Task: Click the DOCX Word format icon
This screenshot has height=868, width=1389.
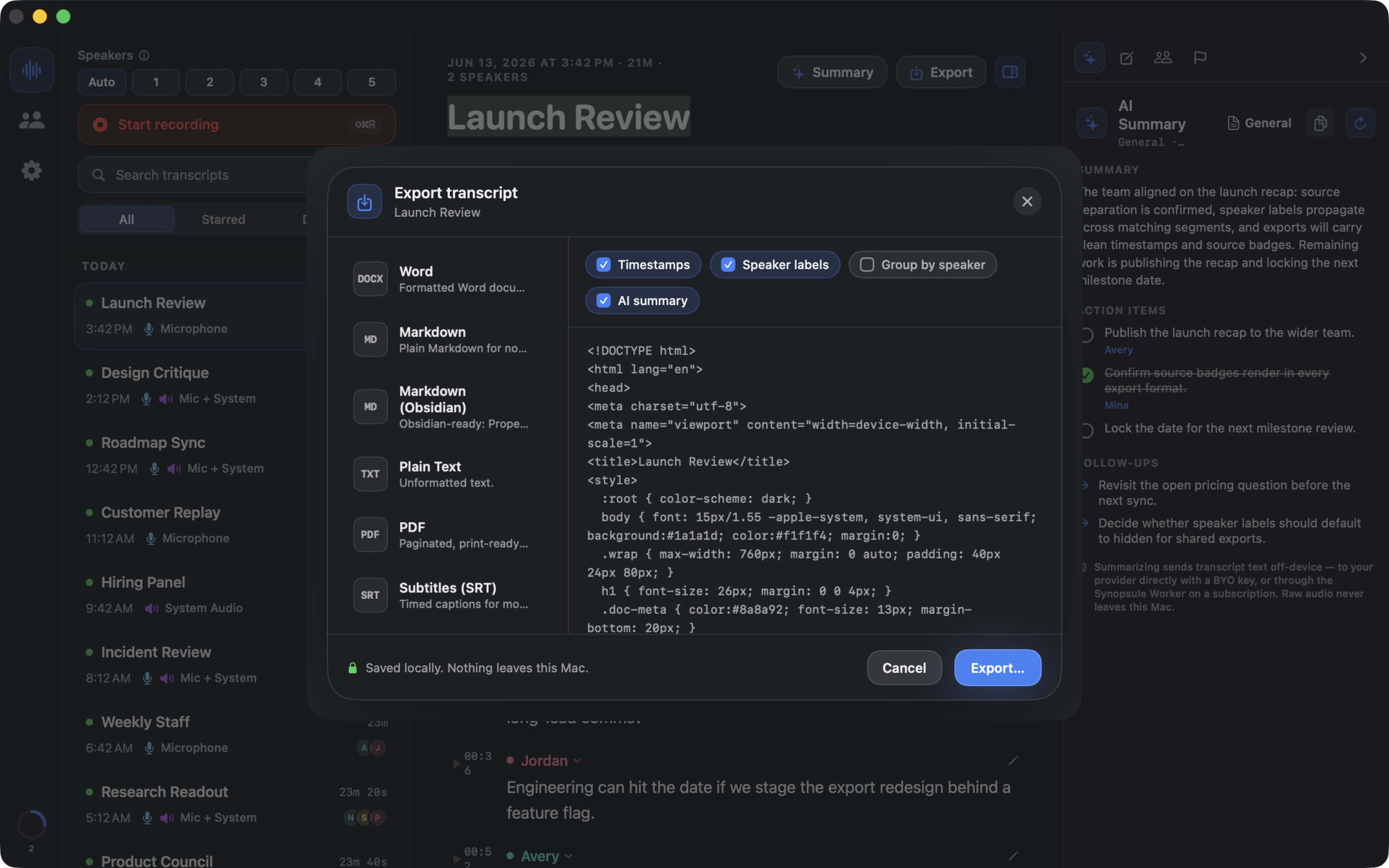Action: tap(370, 279)
